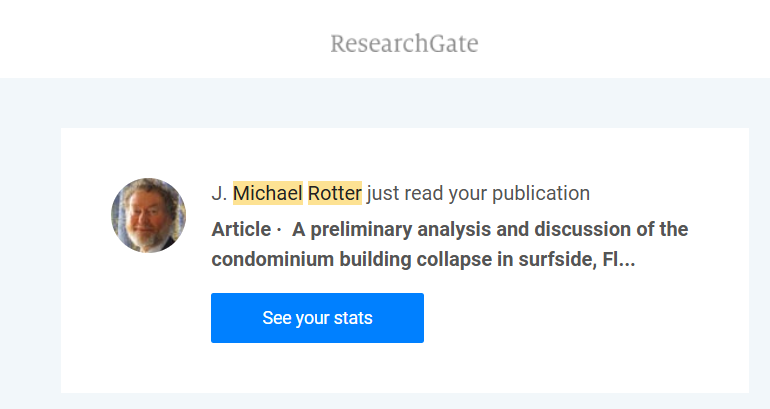This screenshot has width=770, height=409.
Task: Click the highlighted surname "Rotter"
Action: pos(334,193)
